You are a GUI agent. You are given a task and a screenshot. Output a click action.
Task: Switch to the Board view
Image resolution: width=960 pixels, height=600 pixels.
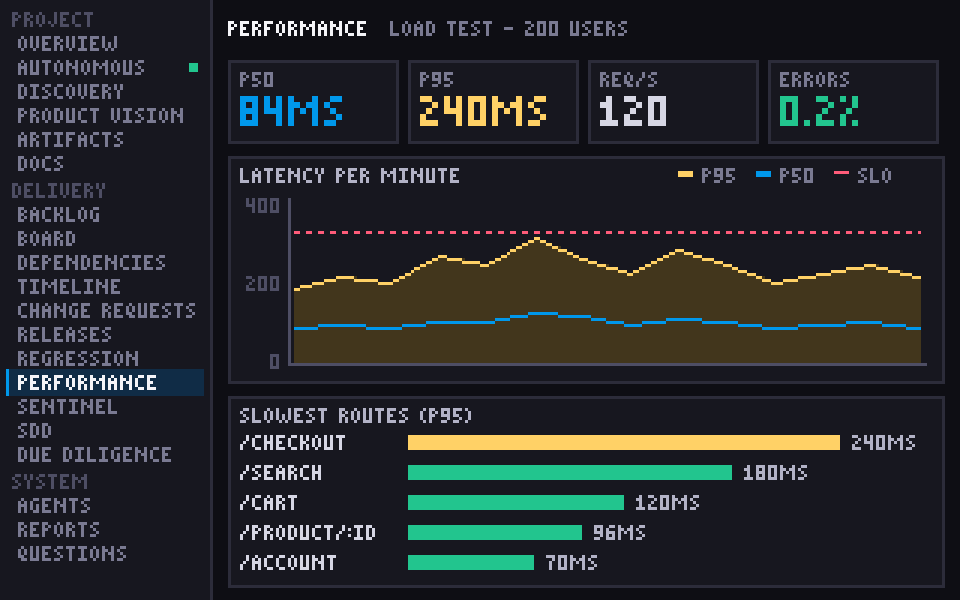(x=47, y=238)
